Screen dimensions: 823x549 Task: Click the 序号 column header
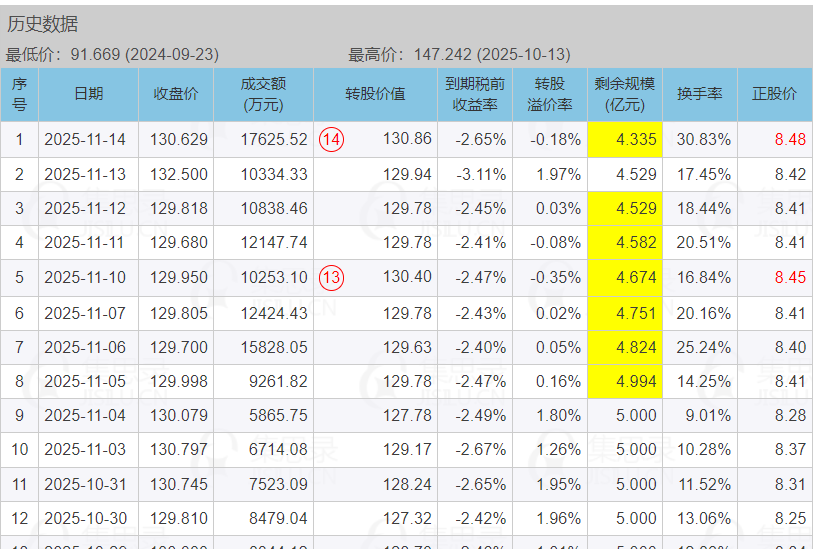coord(19,94)
